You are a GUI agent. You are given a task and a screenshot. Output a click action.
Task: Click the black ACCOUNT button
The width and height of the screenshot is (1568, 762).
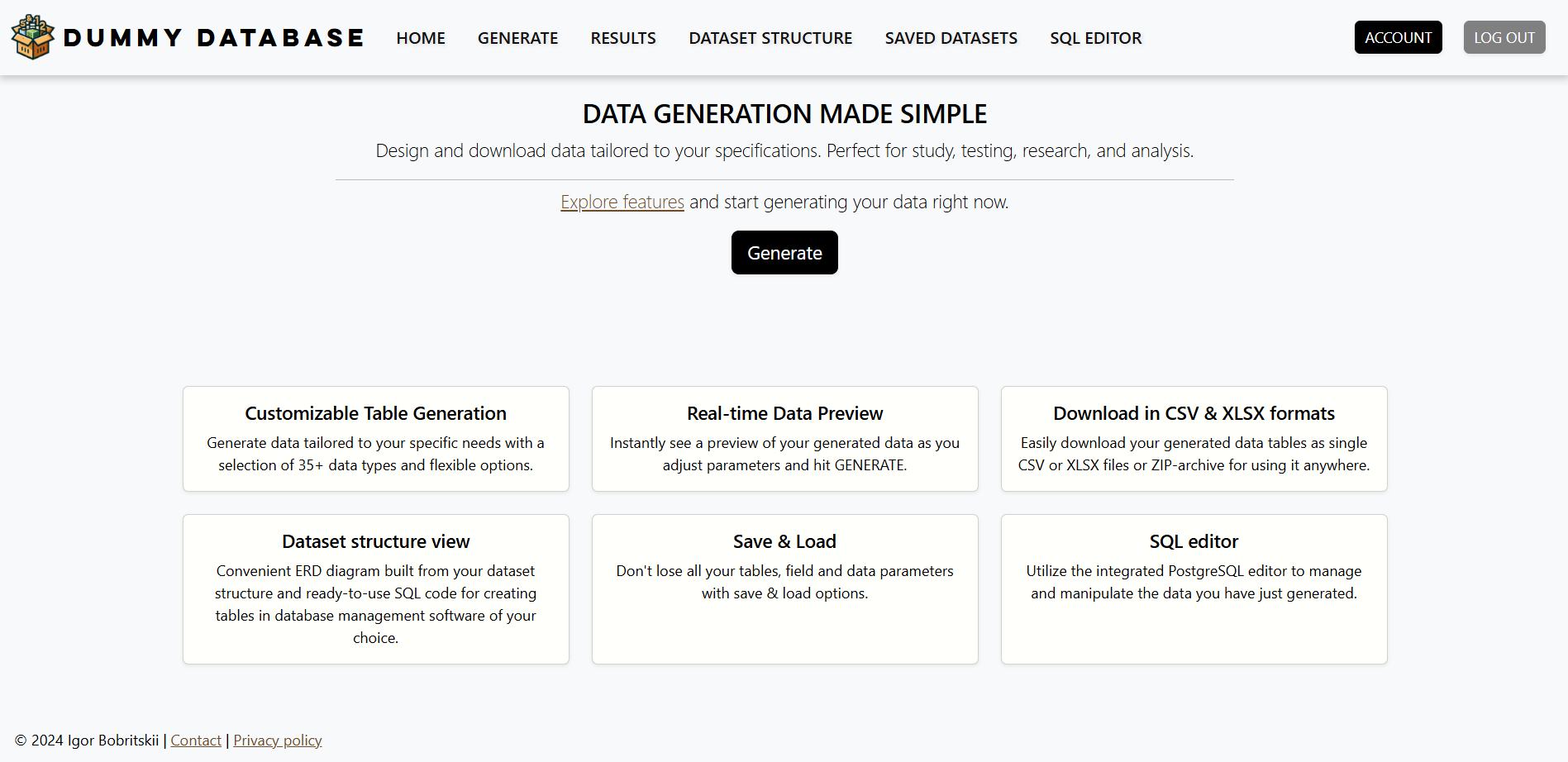1398,37
